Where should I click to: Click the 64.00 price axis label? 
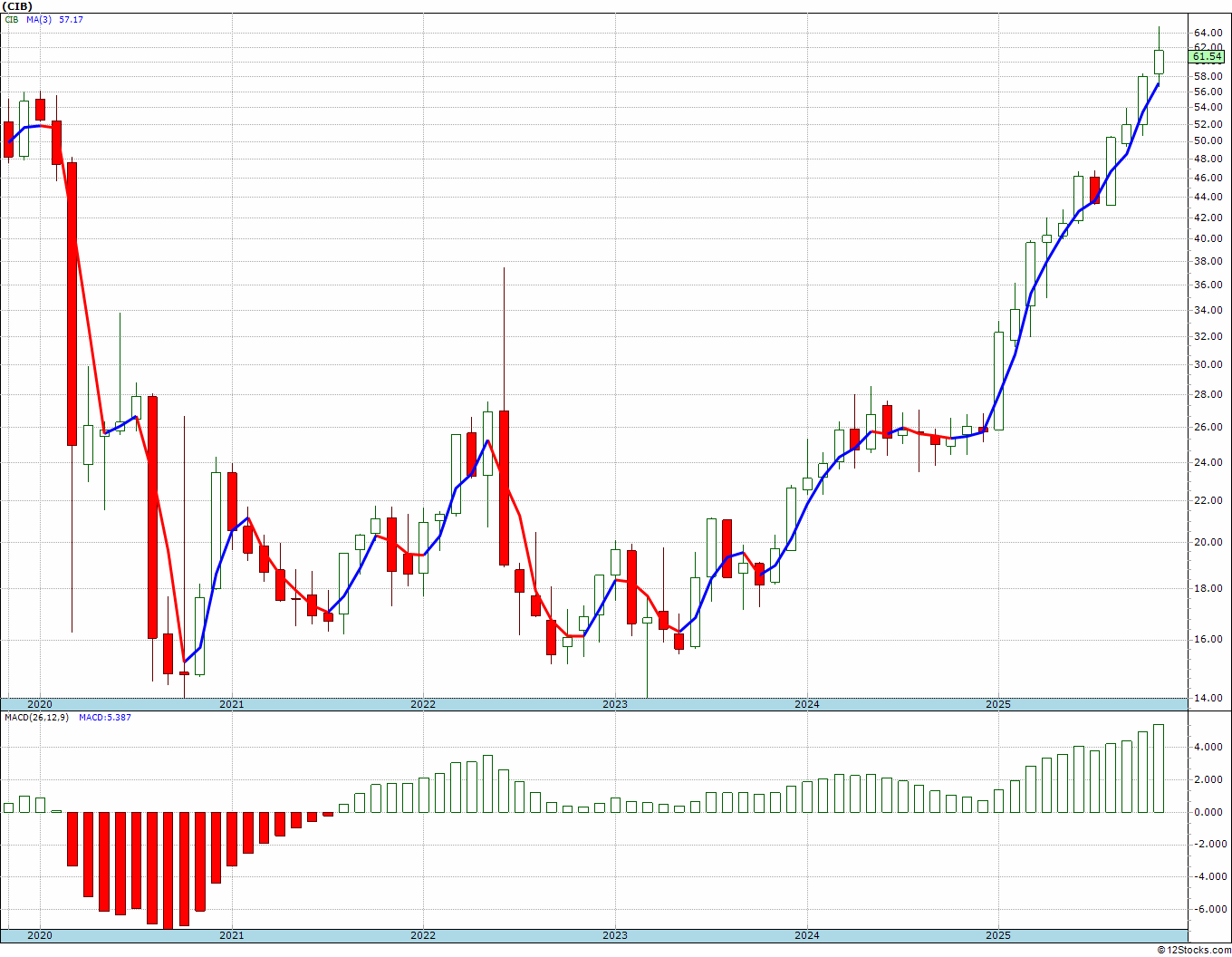tap(1208, 33)
